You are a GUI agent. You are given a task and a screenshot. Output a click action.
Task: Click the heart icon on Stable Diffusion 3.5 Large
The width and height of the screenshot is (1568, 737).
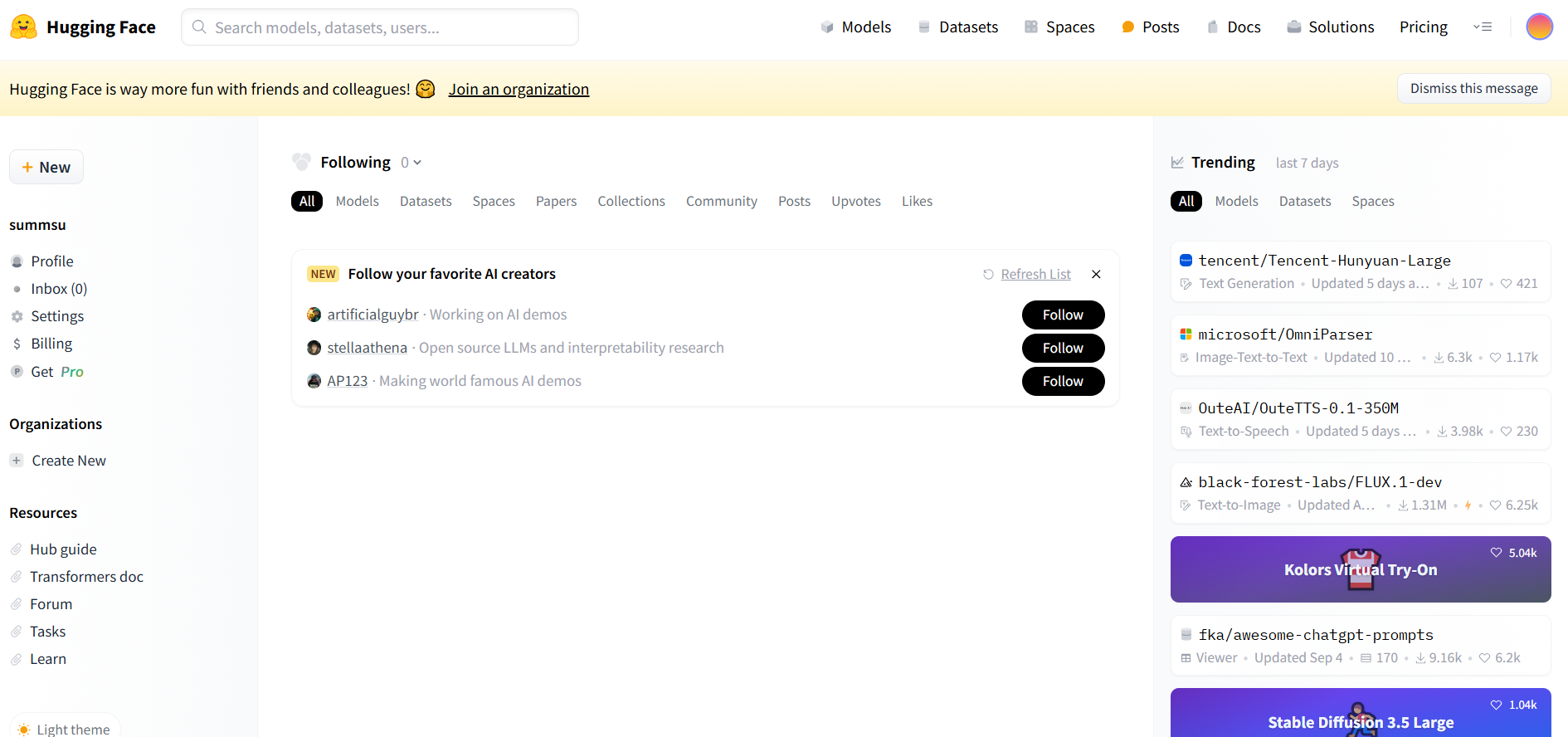coord(1496,705)
